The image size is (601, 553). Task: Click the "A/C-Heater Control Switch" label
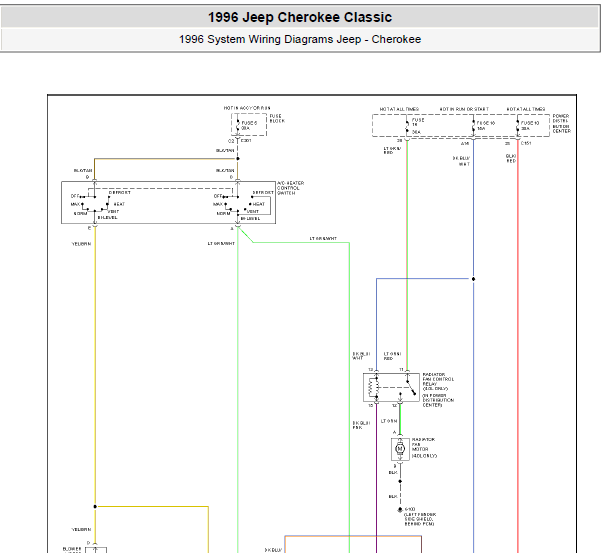291,188
